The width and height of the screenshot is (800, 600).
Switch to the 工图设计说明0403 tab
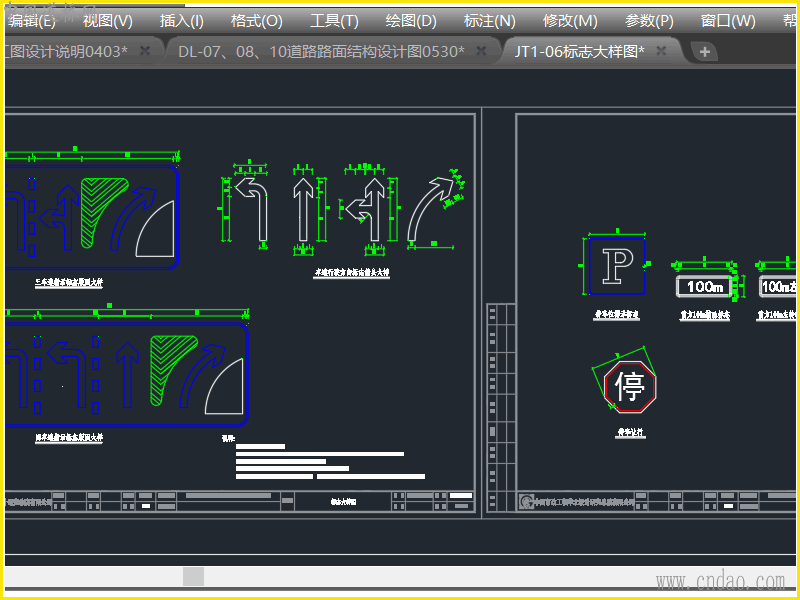(65, 51)
